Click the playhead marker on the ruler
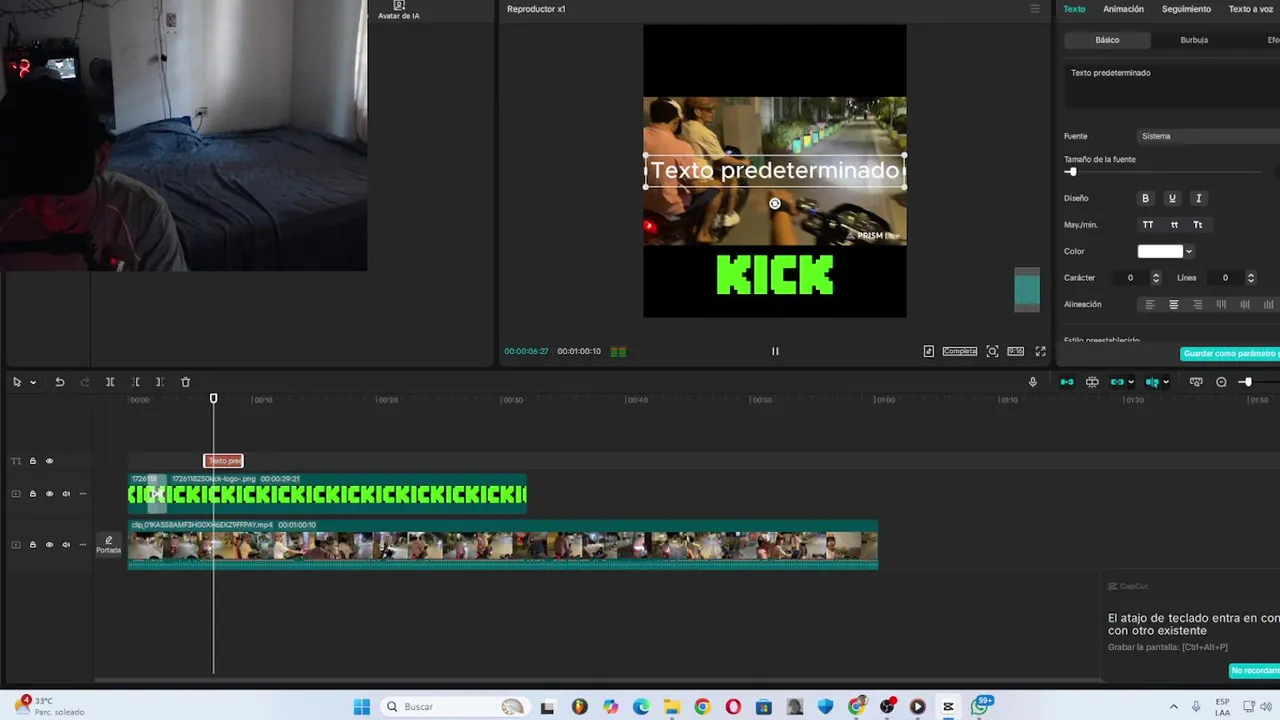 (x=213, y=399)
